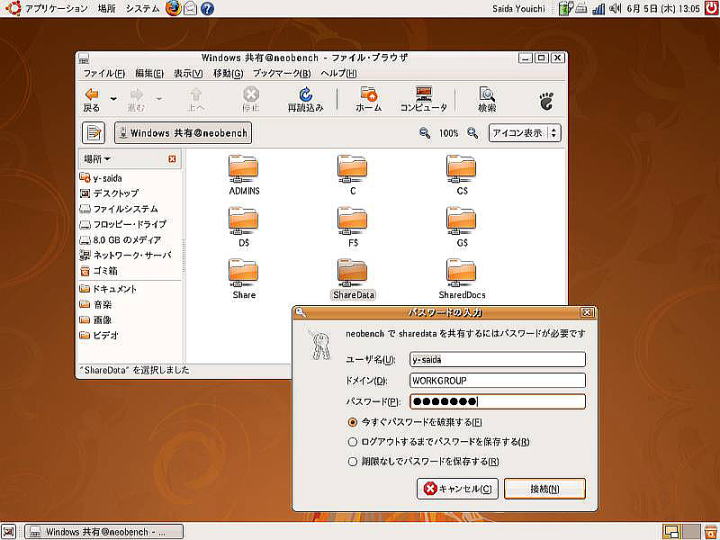Screen dimensions: 720x540
Task: Zoom in with the plus magnifier
Action: (472, 133)
